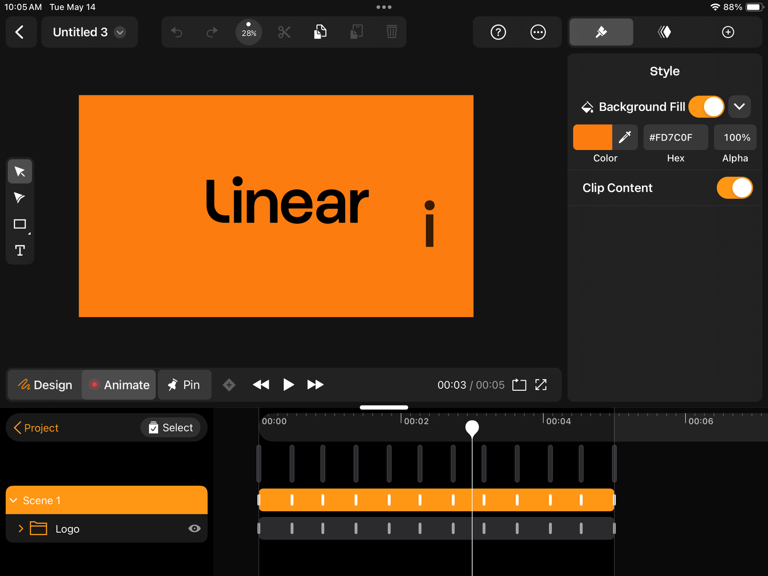
Task: Select the stray 'i' letter on canvas
Action: [x=430, y=223]
